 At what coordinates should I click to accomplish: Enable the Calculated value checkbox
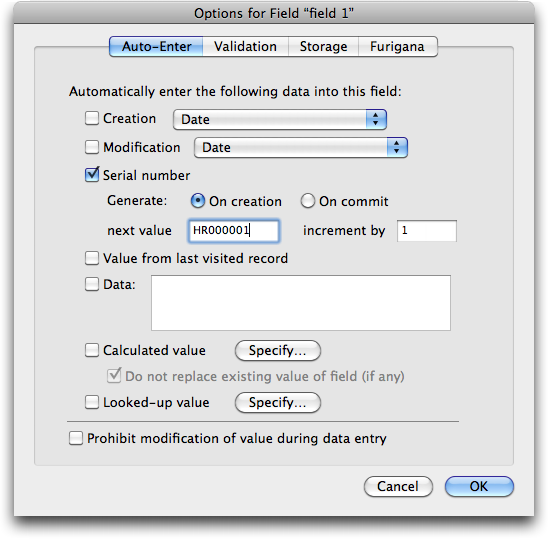click(x=92, y=350)
